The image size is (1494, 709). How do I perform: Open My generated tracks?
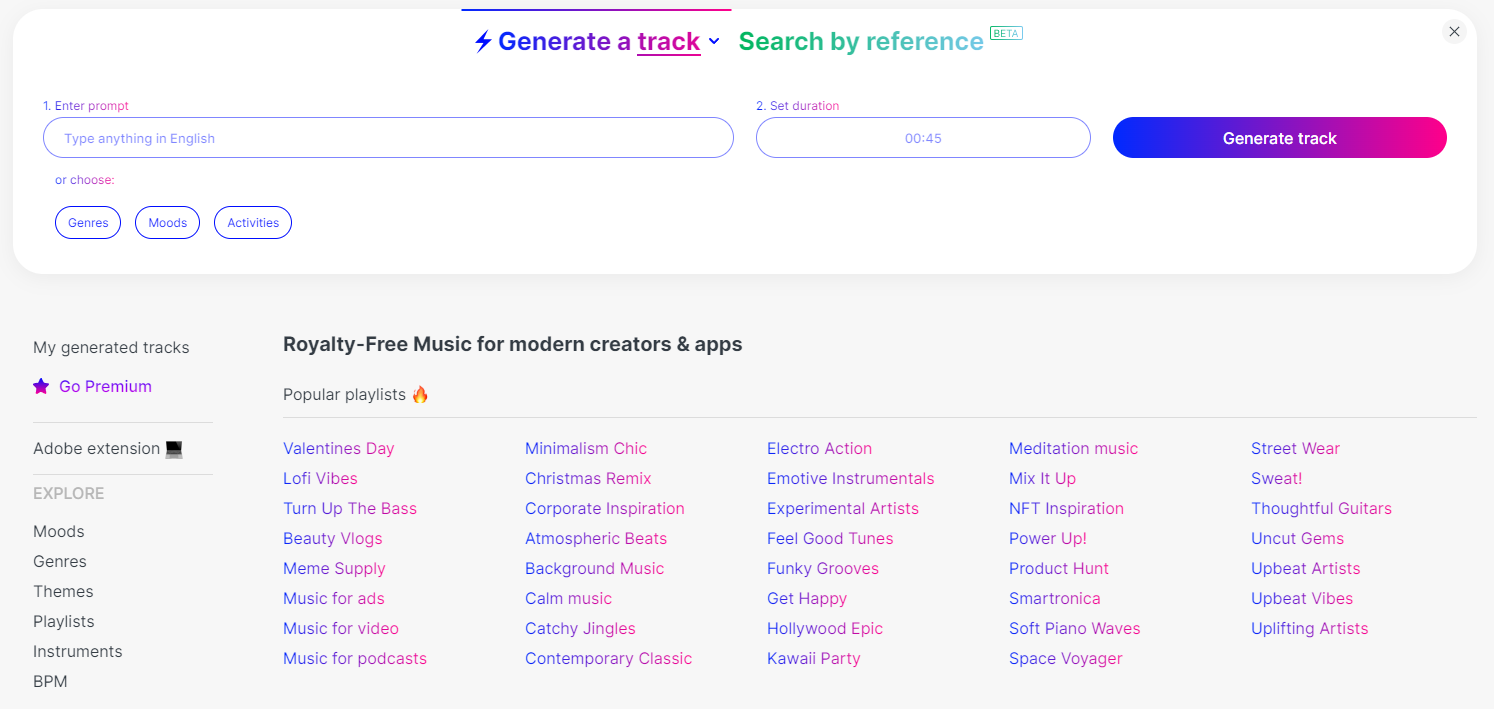110,347
